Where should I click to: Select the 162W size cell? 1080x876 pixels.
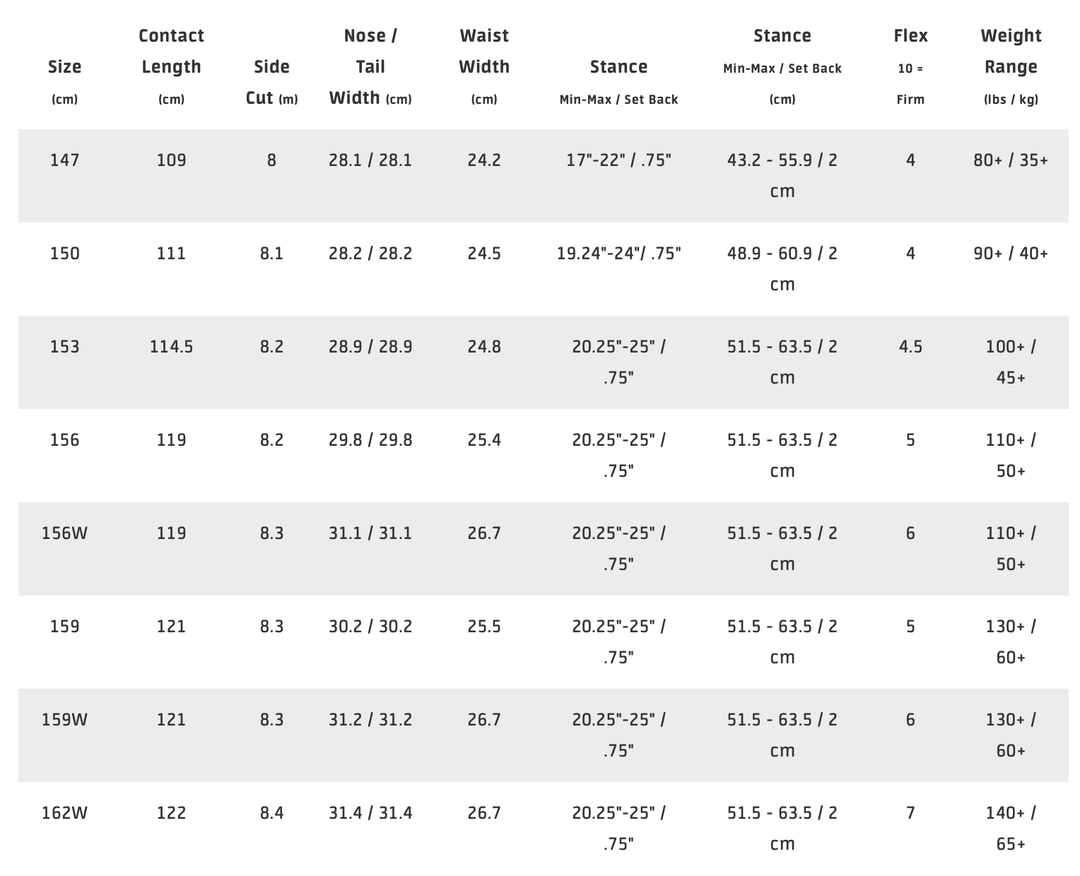click(x=65, y=813)
